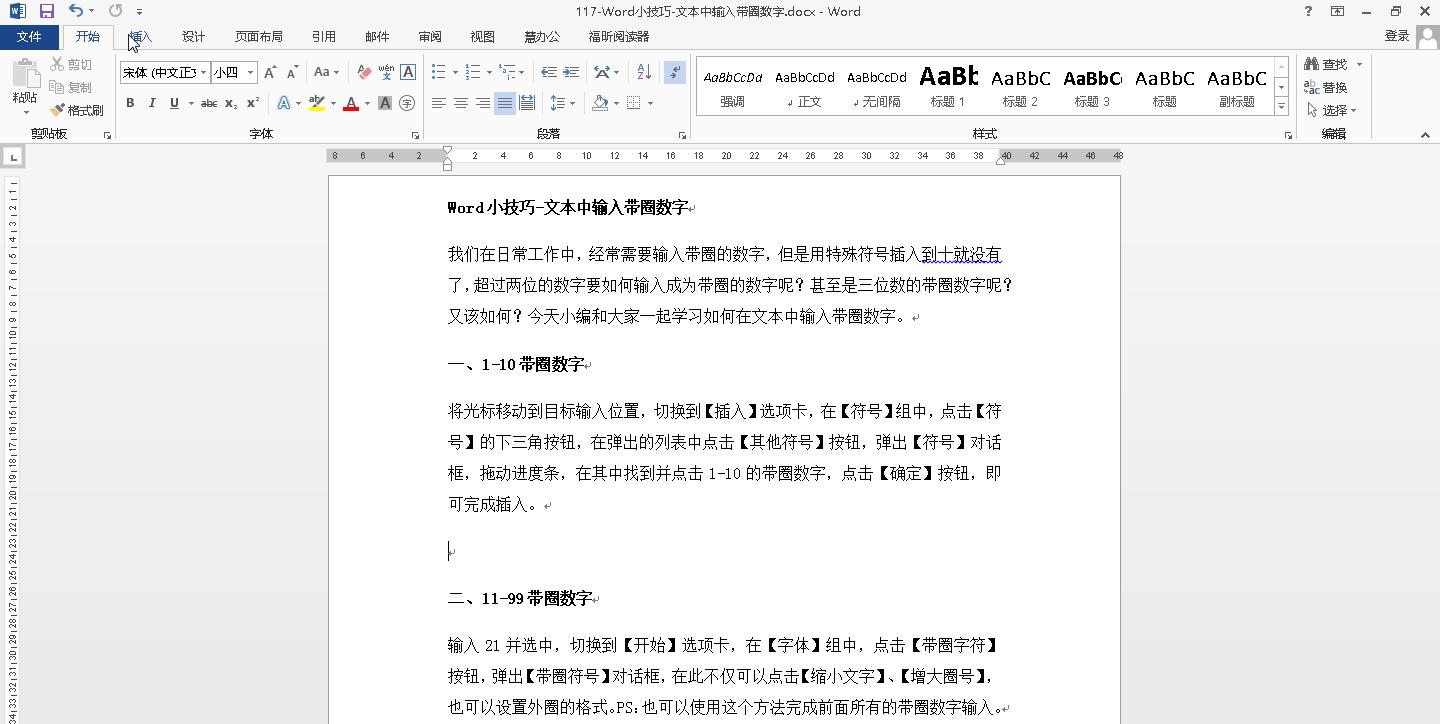Click the heading "二、11-99 带圈数字"
The height and width of the screenshot is (724, 1440).
pyautogui.click(x=520, y=598)
